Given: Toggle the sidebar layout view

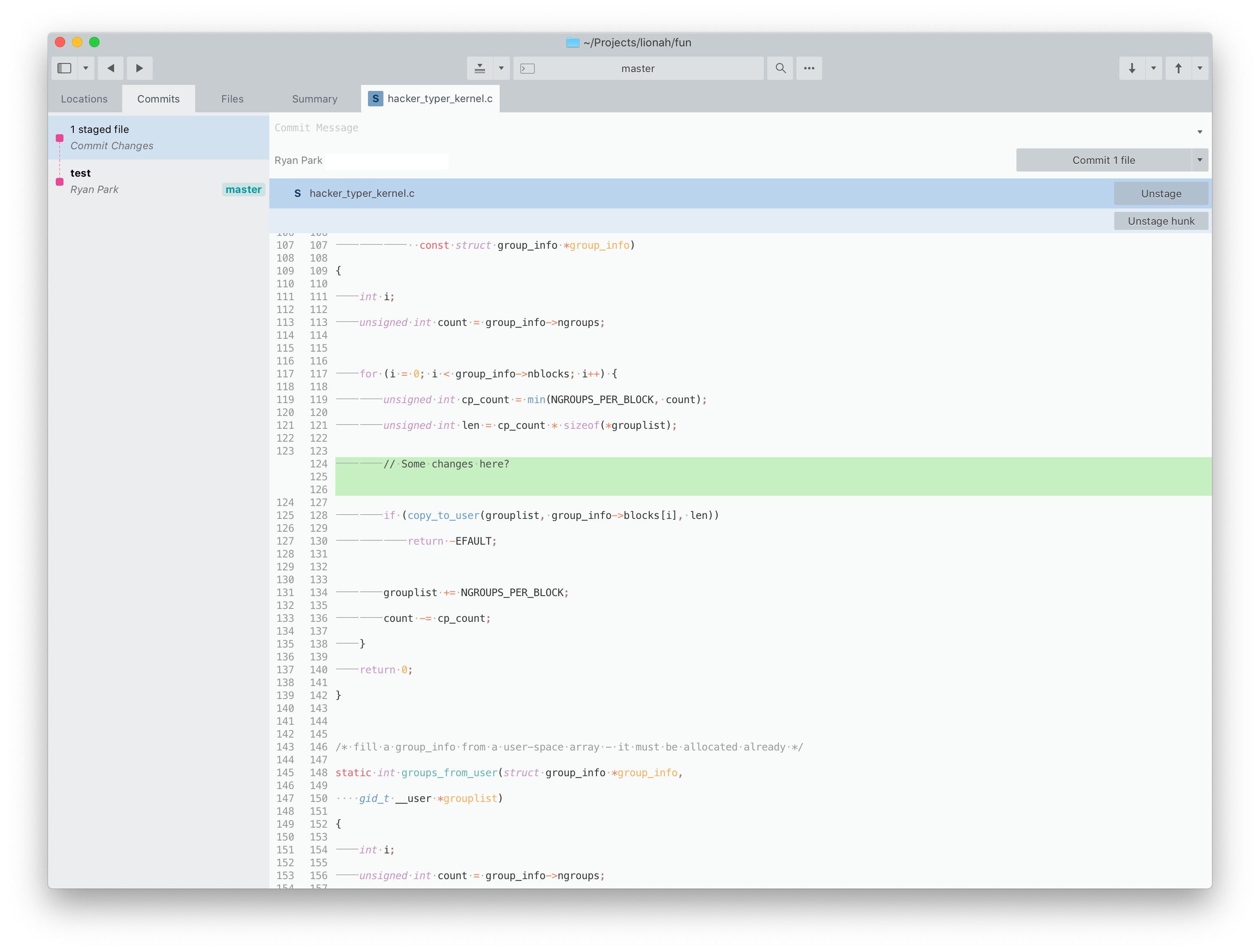Looking at the screenshot, I should [x=64, y=68].
